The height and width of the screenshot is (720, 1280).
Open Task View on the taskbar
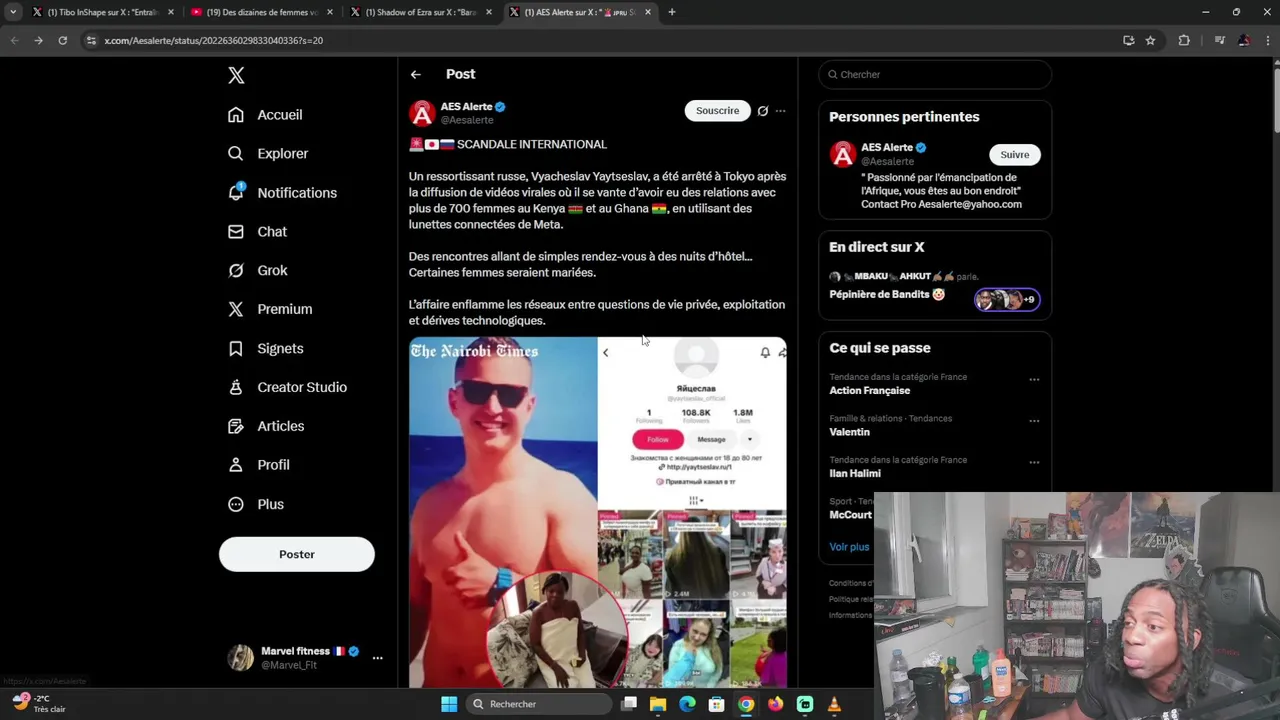click(x=629, y=704)
